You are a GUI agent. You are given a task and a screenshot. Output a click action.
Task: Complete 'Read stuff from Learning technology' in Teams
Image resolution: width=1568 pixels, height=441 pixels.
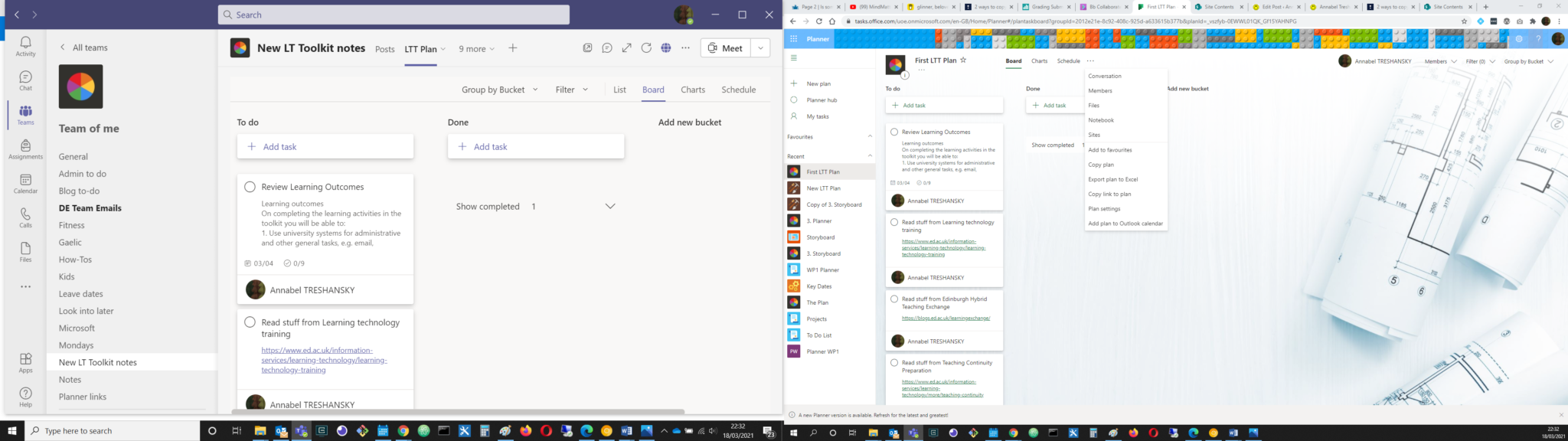tap(250, 322)
